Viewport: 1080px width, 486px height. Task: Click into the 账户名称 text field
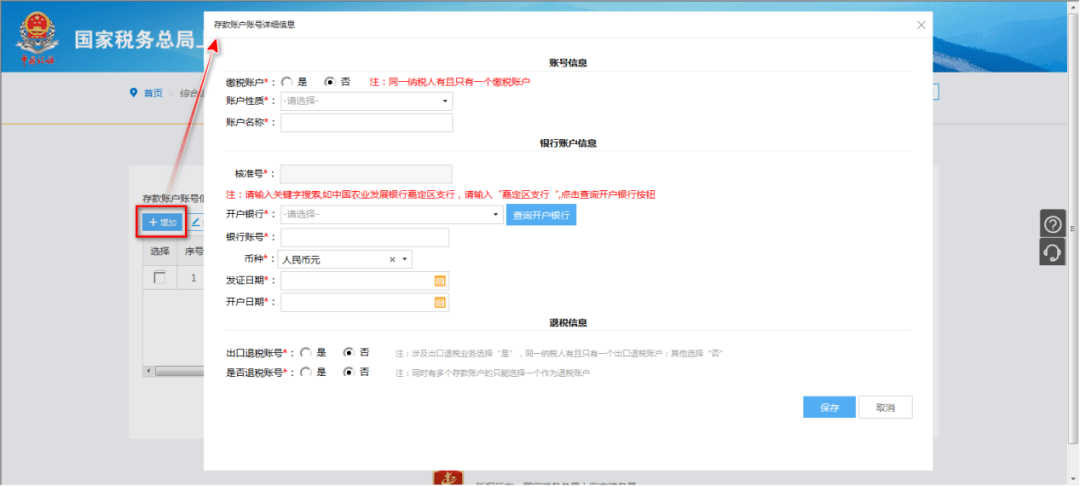[x=366, y=123]
